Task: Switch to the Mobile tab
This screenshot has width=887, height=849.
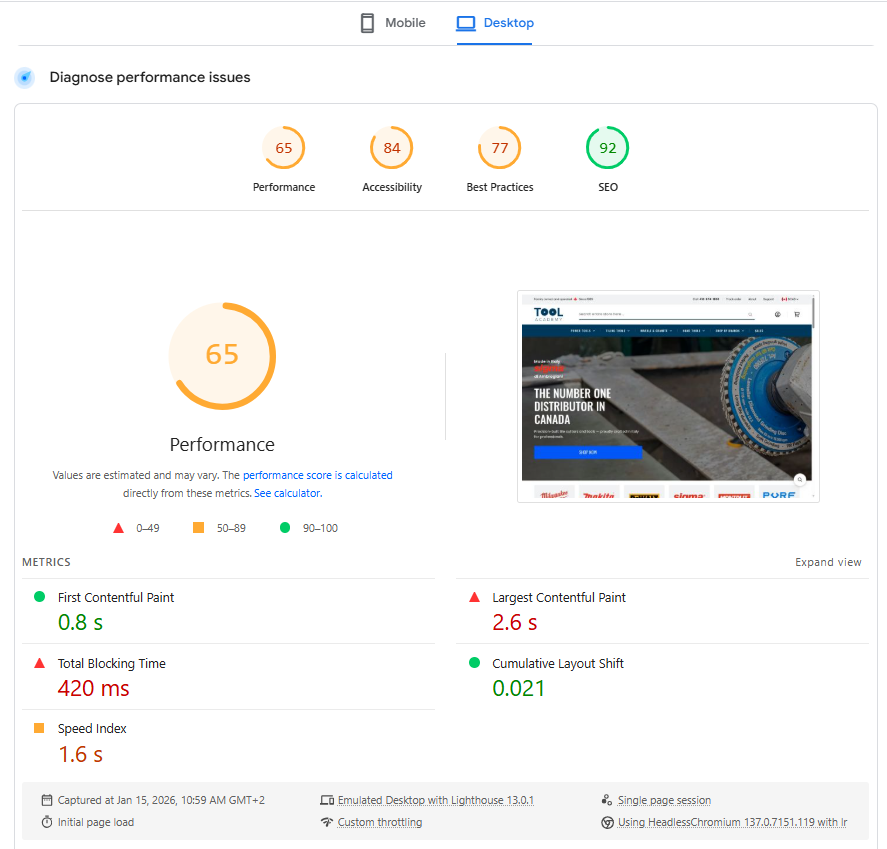Action: (x=393, y=23)
